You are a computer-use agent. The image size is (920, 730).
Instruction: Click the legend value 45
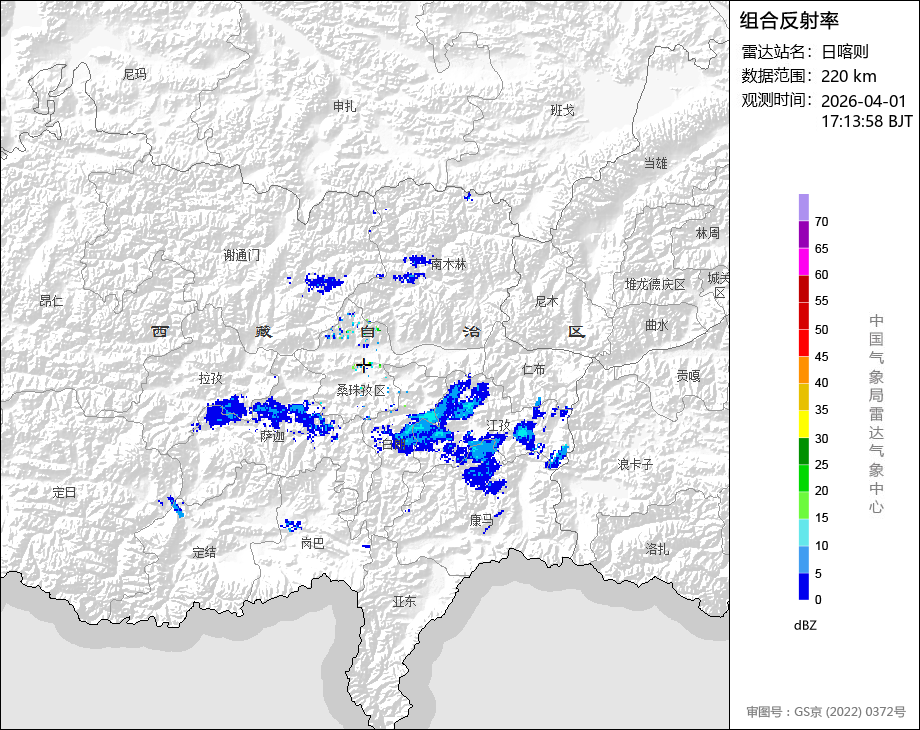point(821,357)
